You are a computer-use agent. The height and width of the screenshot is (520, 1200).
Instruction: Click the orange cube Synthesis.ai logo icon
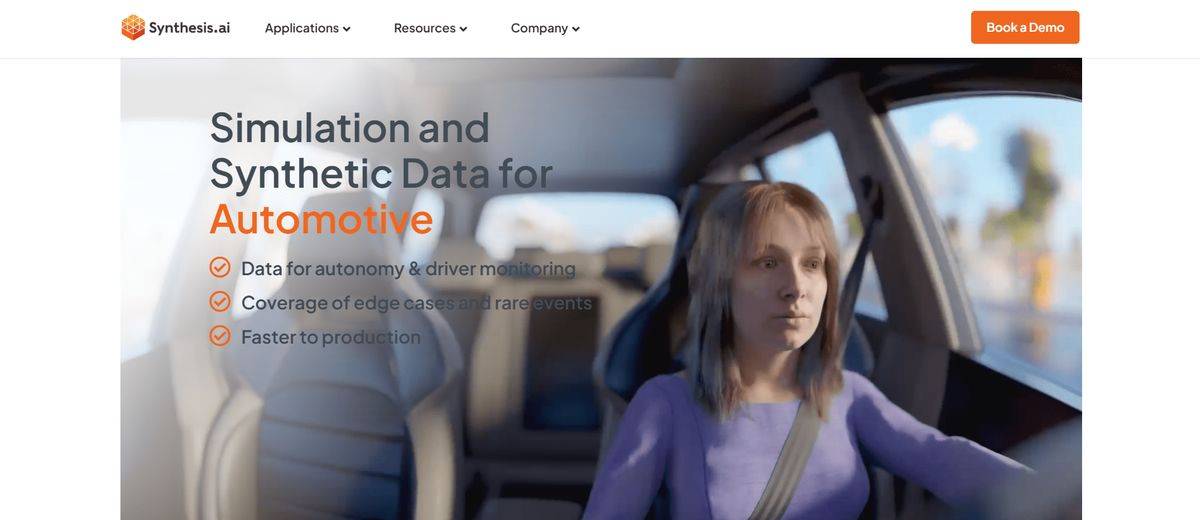pyautogui.click(x=133, y=27)
